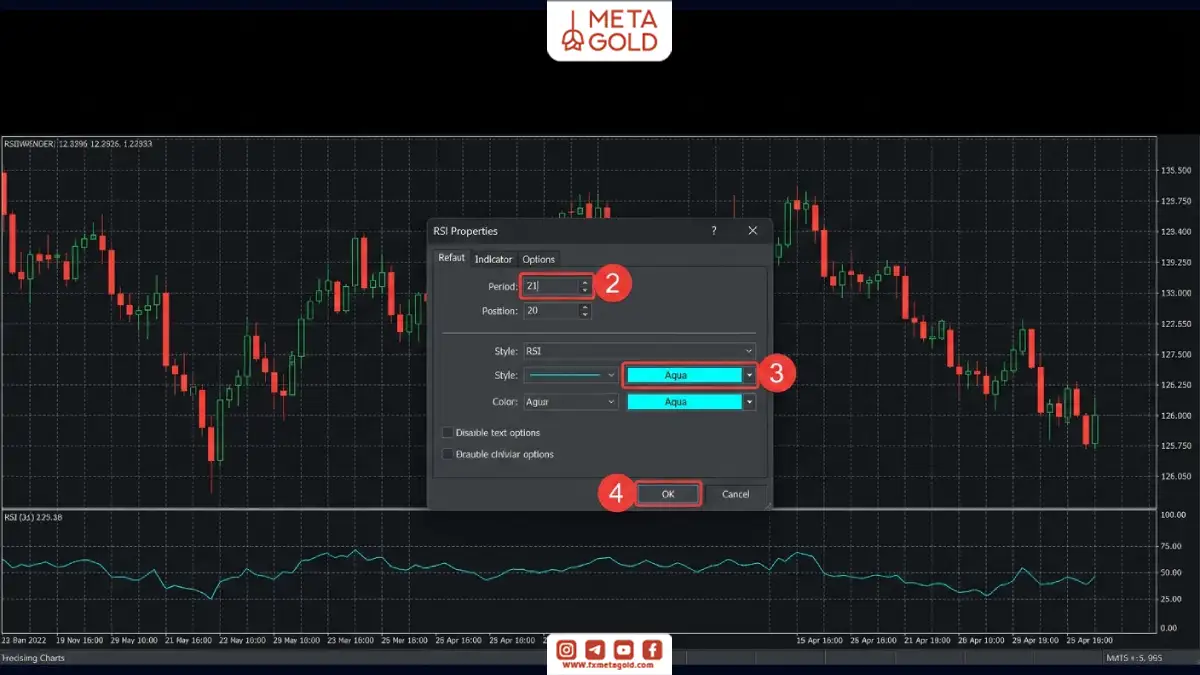Click the 50.00 RSI scale label

[x=1173, y=573]
